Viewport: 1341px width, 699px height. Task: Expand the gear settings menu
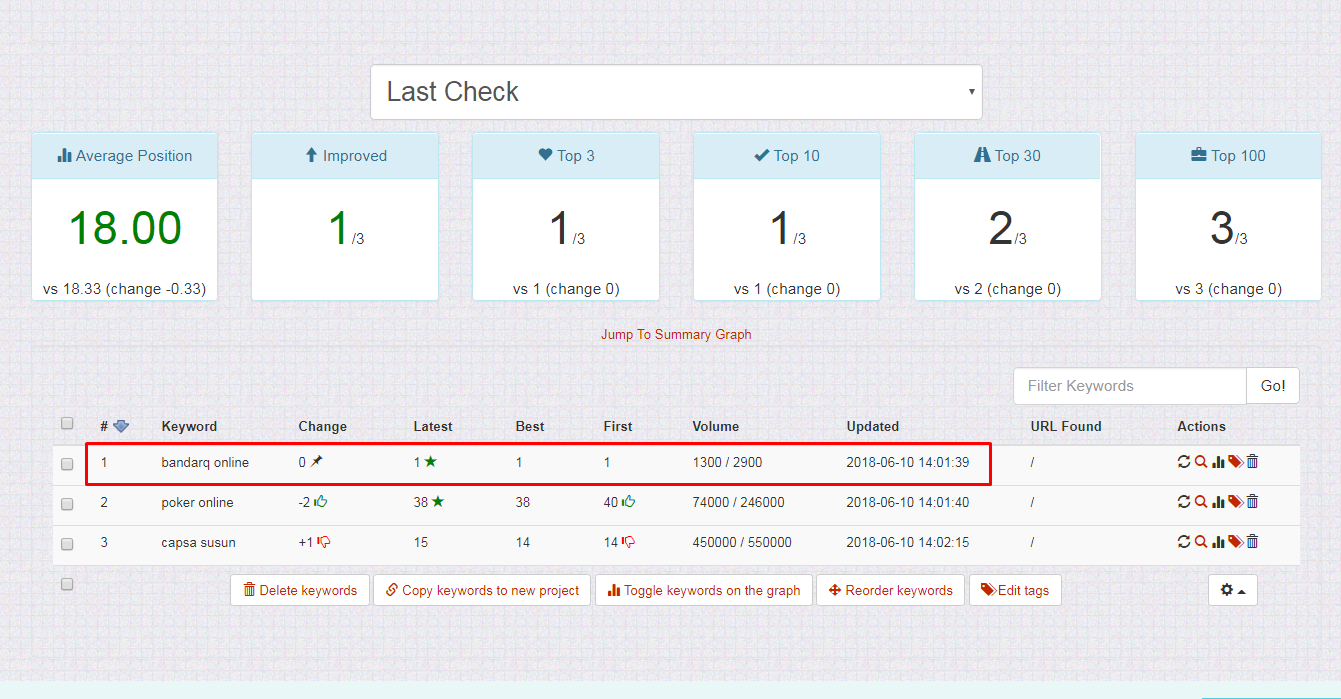coord(1232,590)
